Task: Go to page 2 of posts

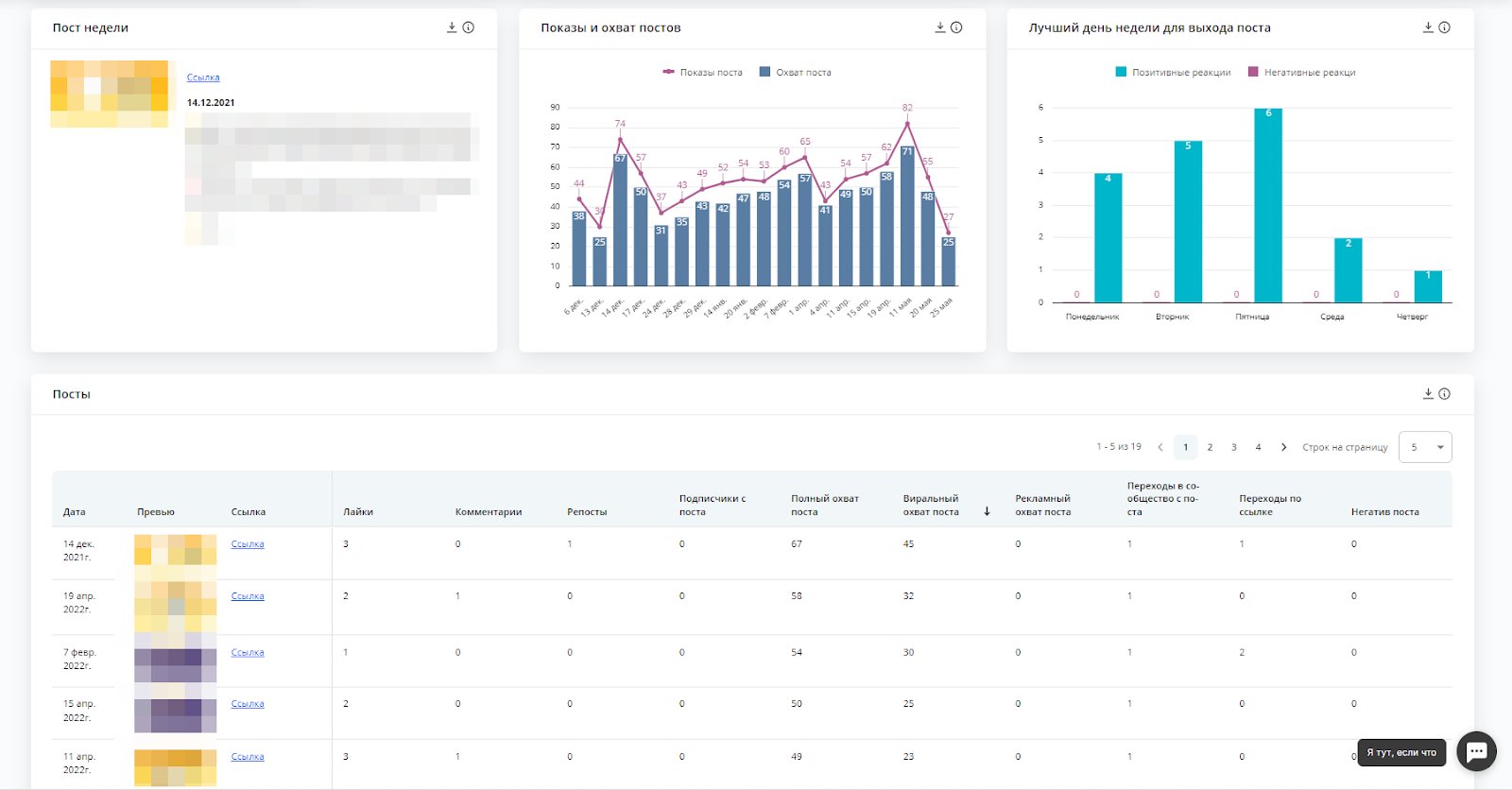Action: 1210,447
